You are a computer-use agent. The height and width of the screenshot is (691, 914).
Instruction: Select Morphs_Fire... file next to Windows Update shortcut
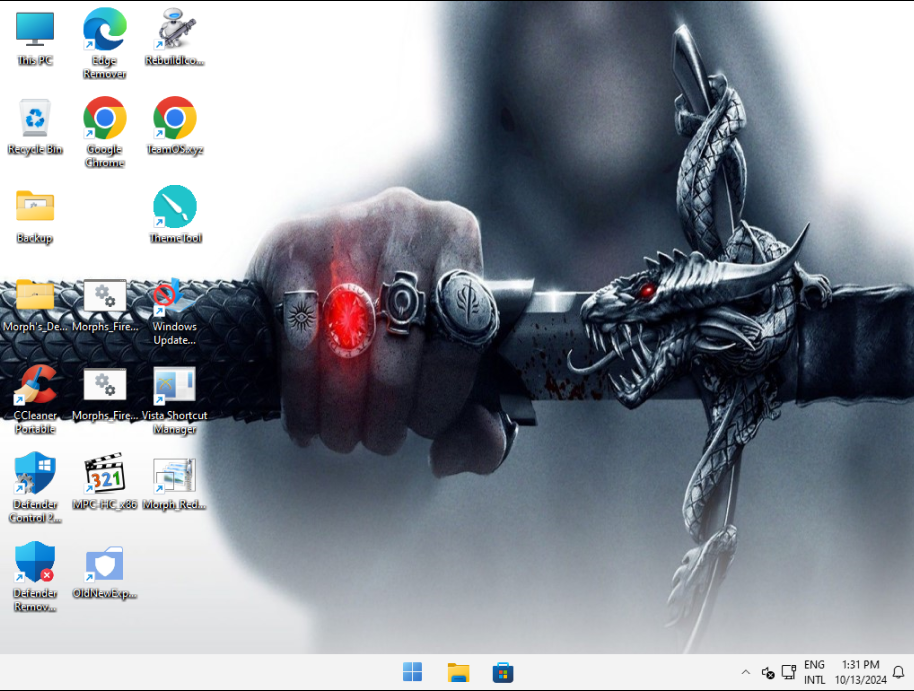click(105, 305)
